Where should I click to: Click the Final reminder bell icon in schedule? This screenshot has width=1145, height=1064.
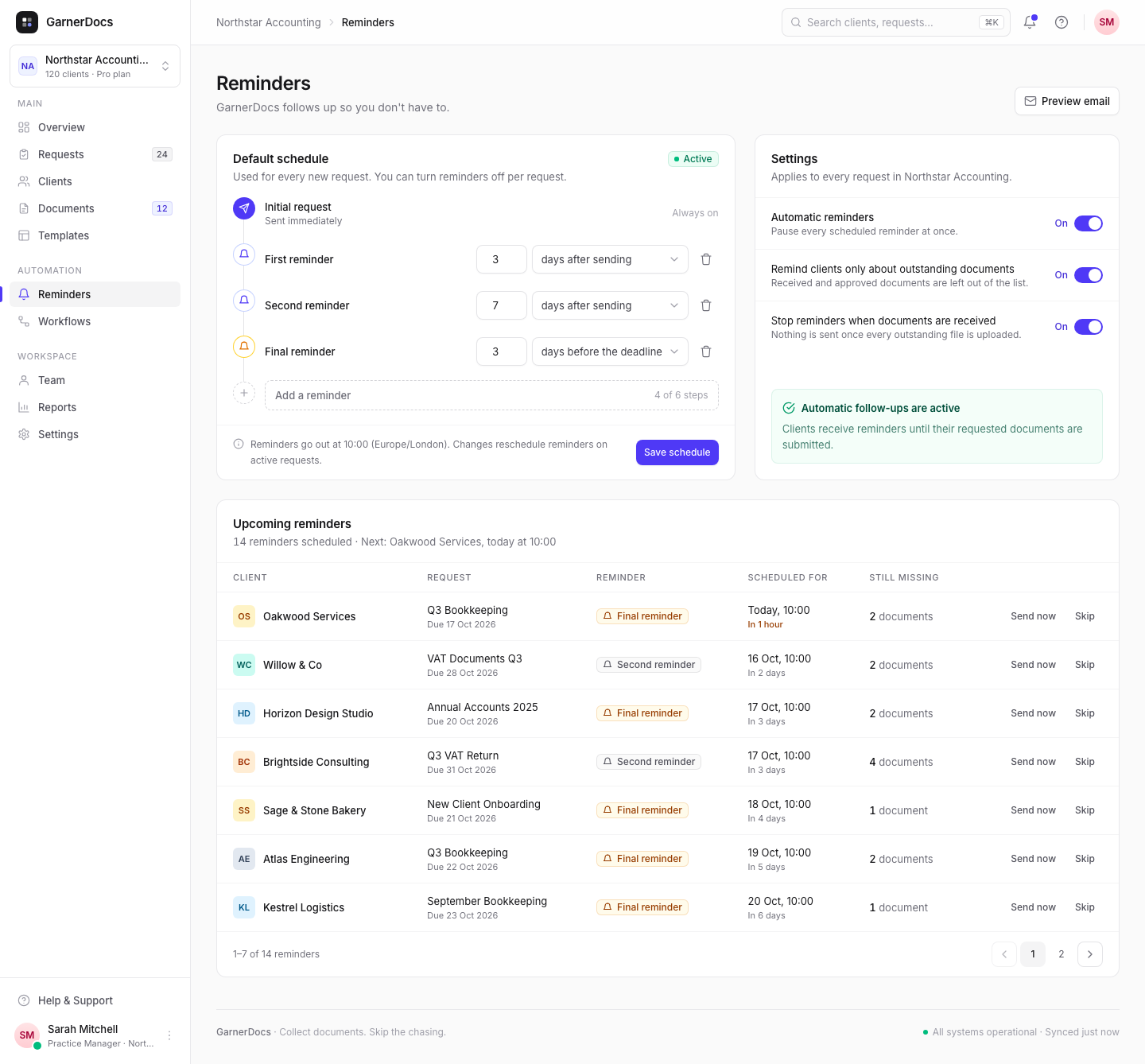244,347
